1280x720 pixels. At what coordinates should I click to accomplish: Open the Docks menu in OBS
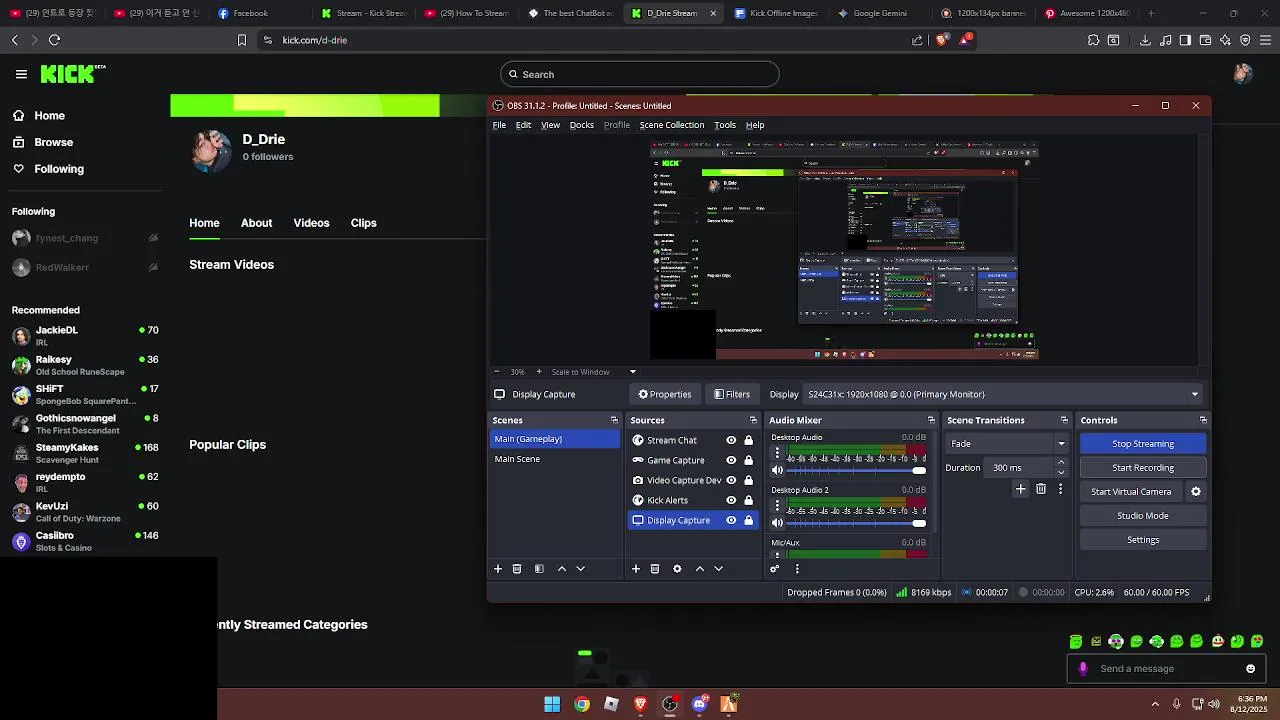point(582,125)
